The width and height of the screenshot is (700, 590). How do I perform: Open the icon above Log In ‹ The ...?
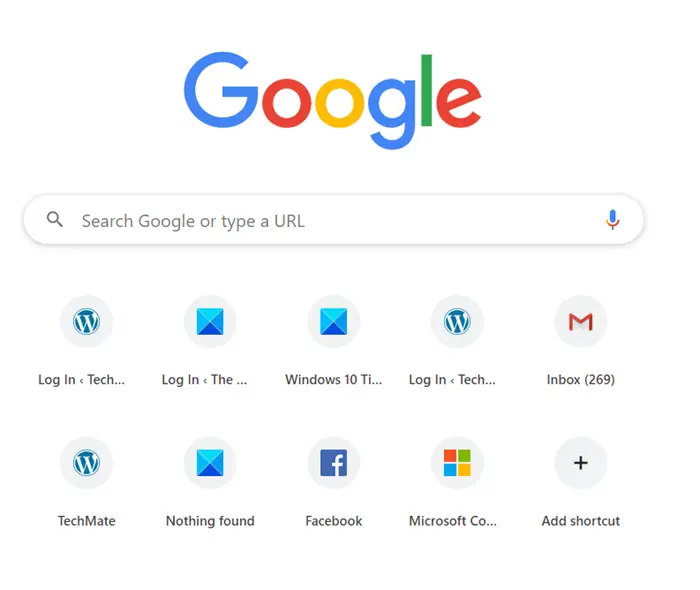210,321
